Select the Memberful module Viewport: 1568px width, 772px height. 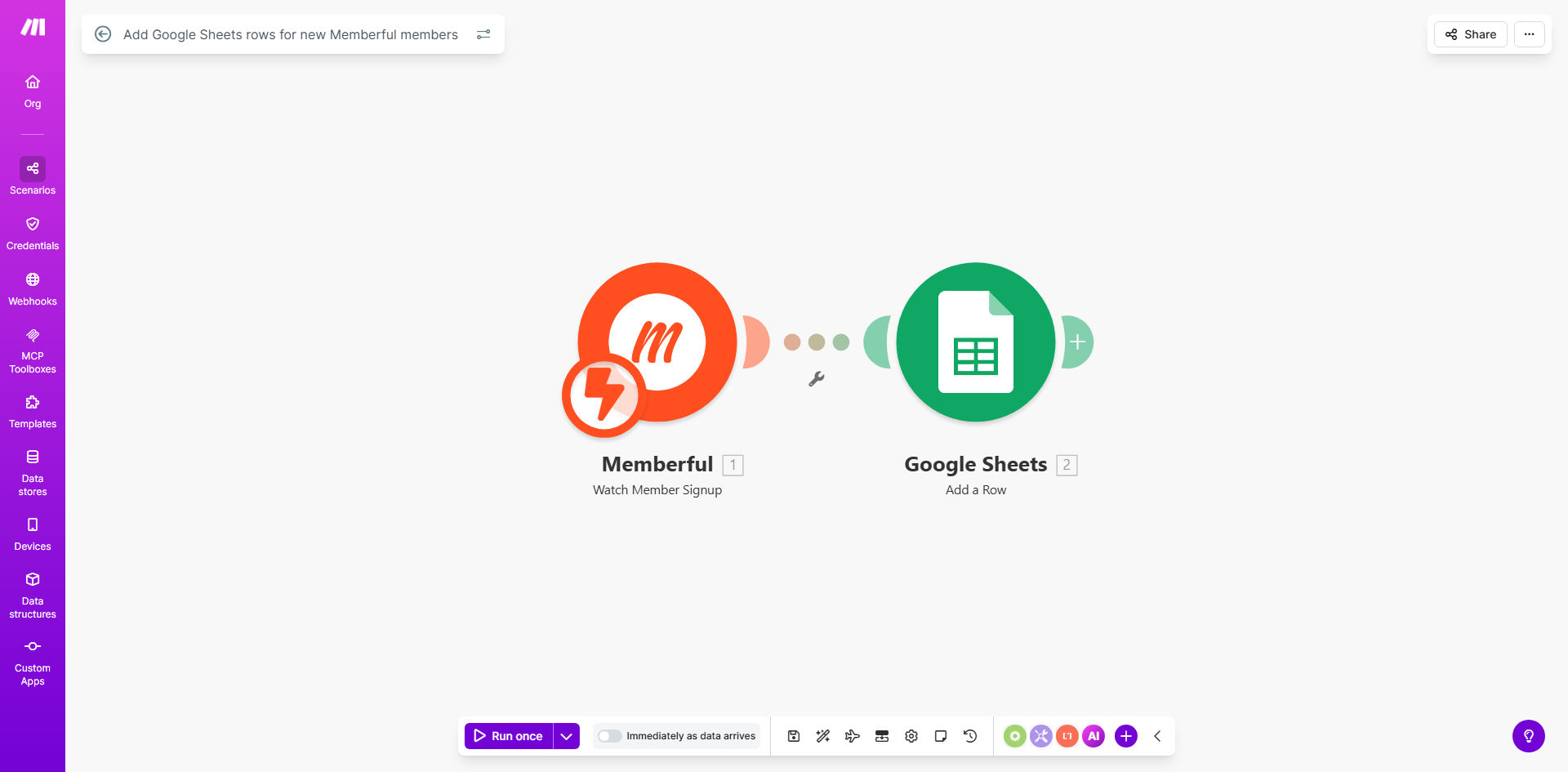(x=657, y=342)
